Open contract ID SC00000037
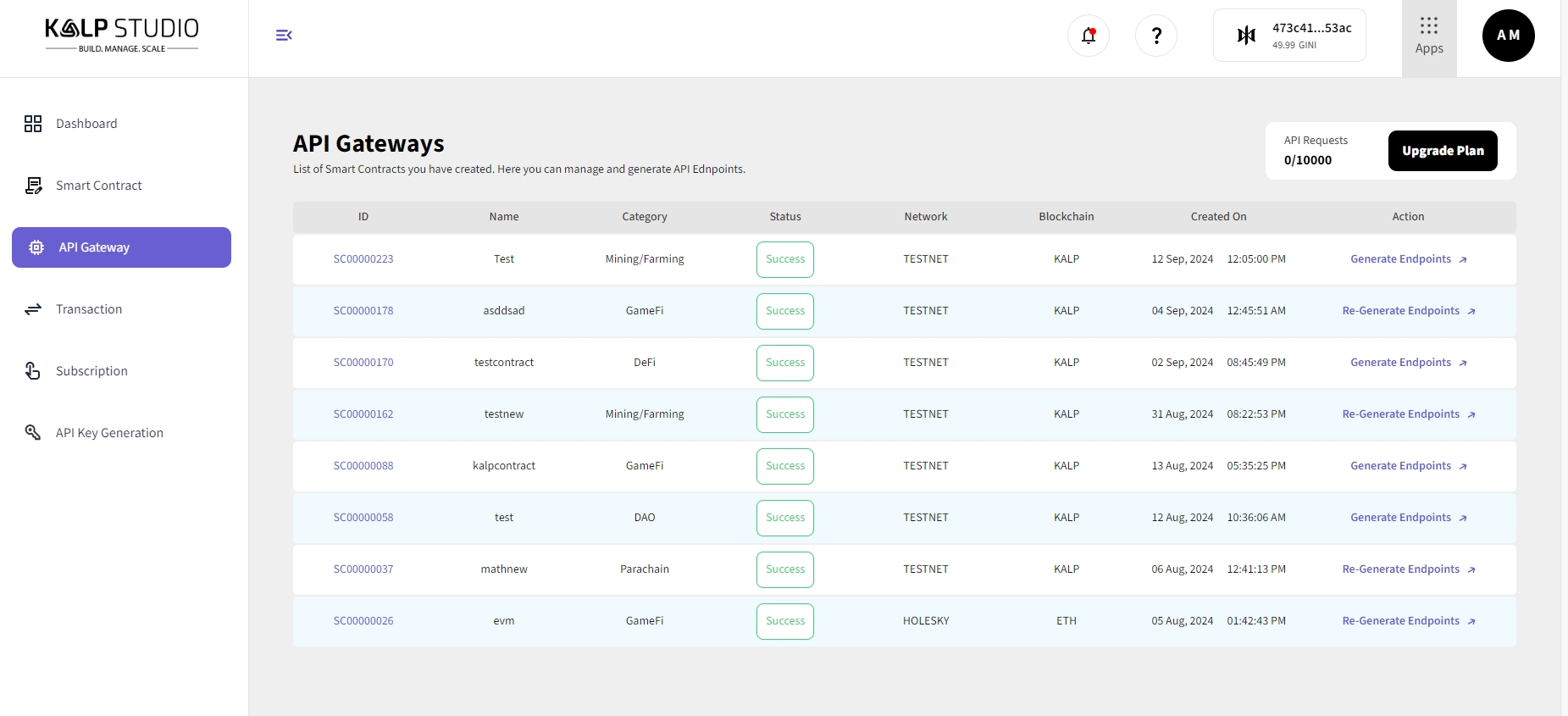The width and height of the screenshot is (1568, 716). [363, 569]
